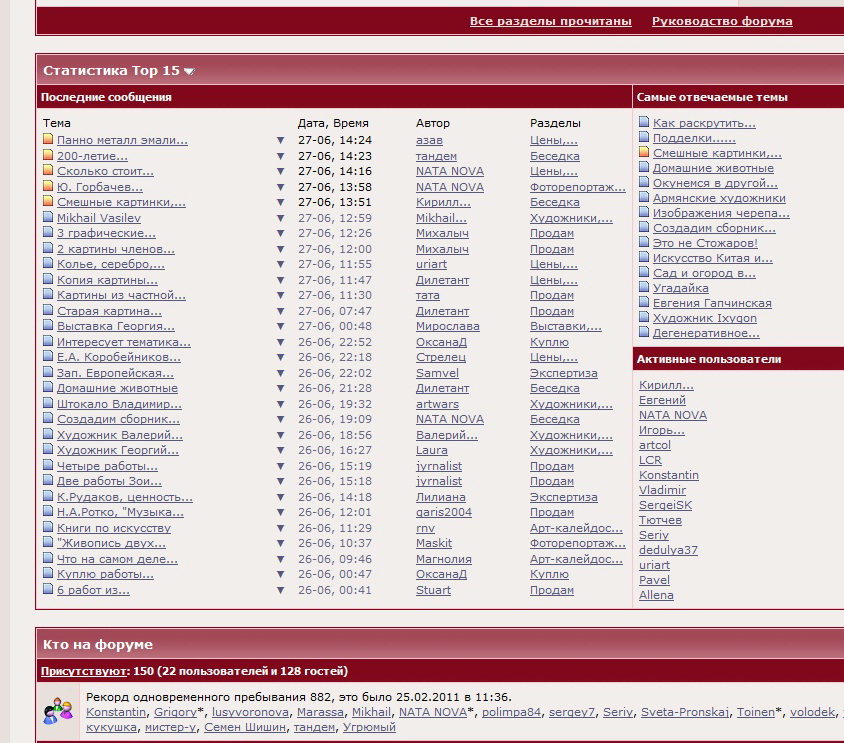This screenshot has width=844, height=743.
Task: Click the users icon in Кто на форуме
Action: [x=58, y=712]
